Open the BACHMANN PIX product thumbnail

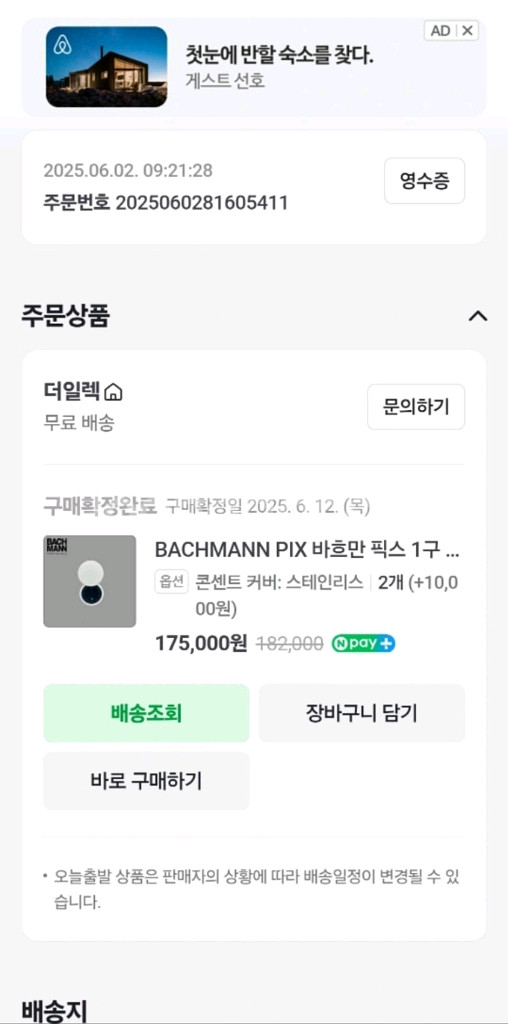[x=89, y=581]
